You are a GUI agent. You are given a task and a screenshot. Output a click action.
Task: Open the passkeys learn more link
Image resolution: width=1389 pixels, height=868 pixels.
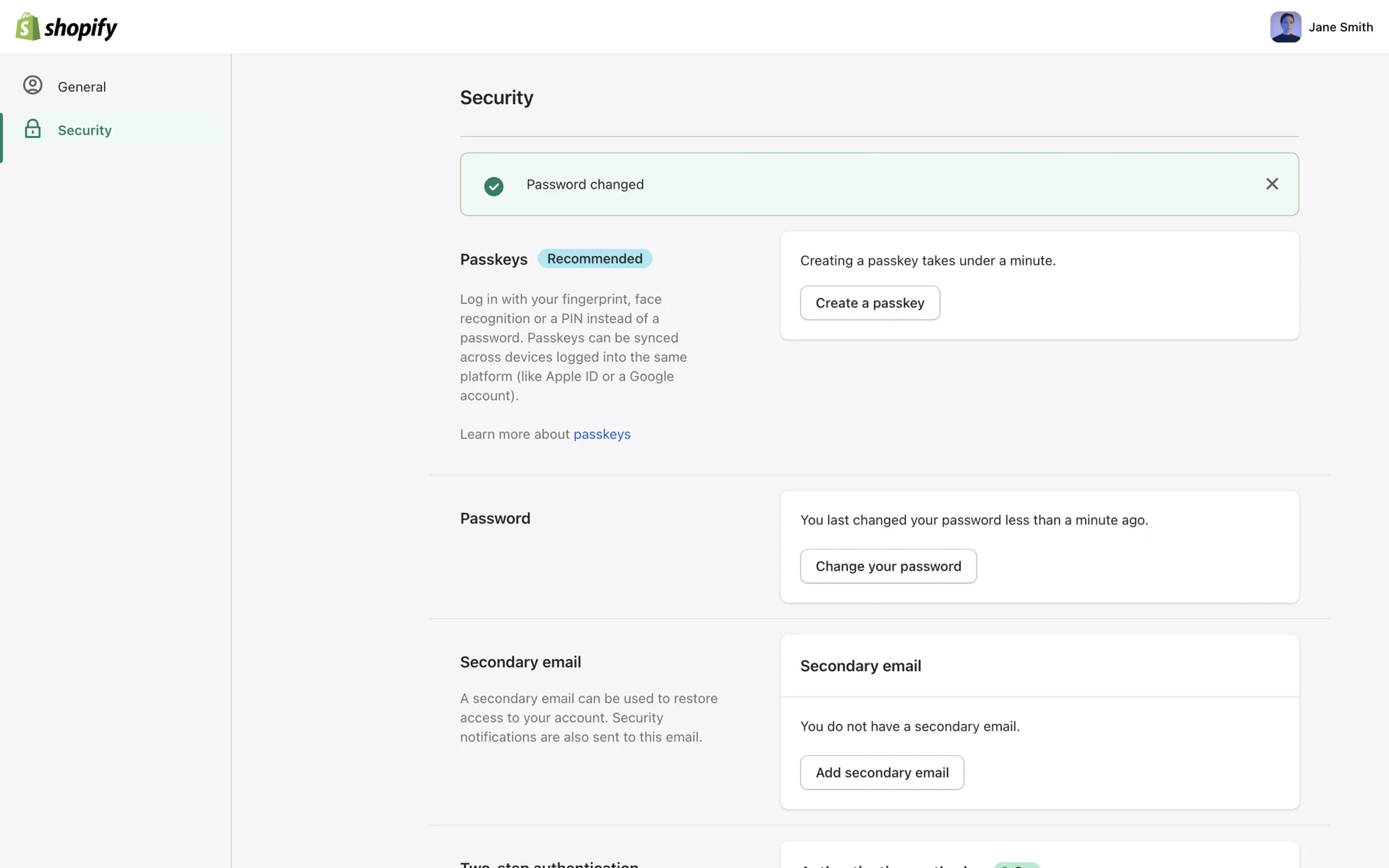coord(601,434)
